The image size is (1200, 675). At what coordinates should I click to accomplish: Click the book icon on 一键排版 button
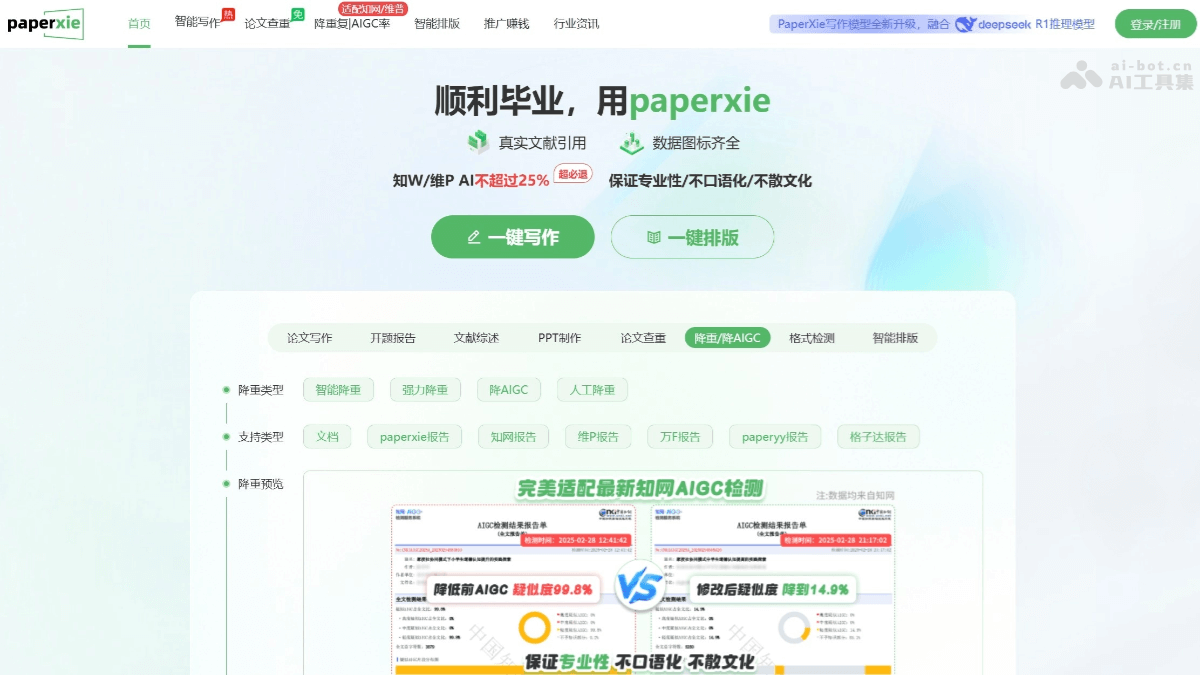tap(656, 237)
